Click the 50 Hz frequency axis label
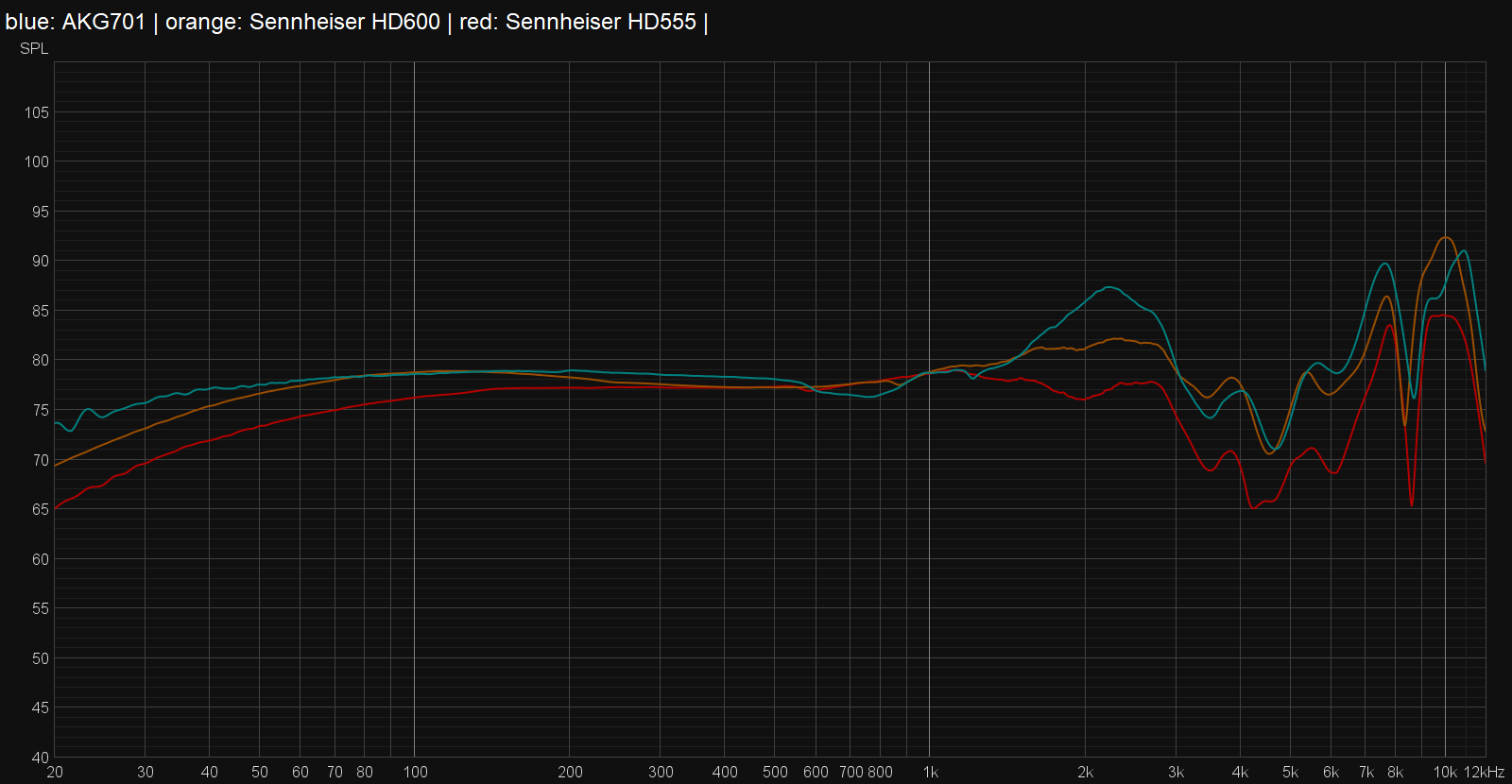Image resolution: width=1512 pixels, height=784 pixels. click(x=260, y=772)
